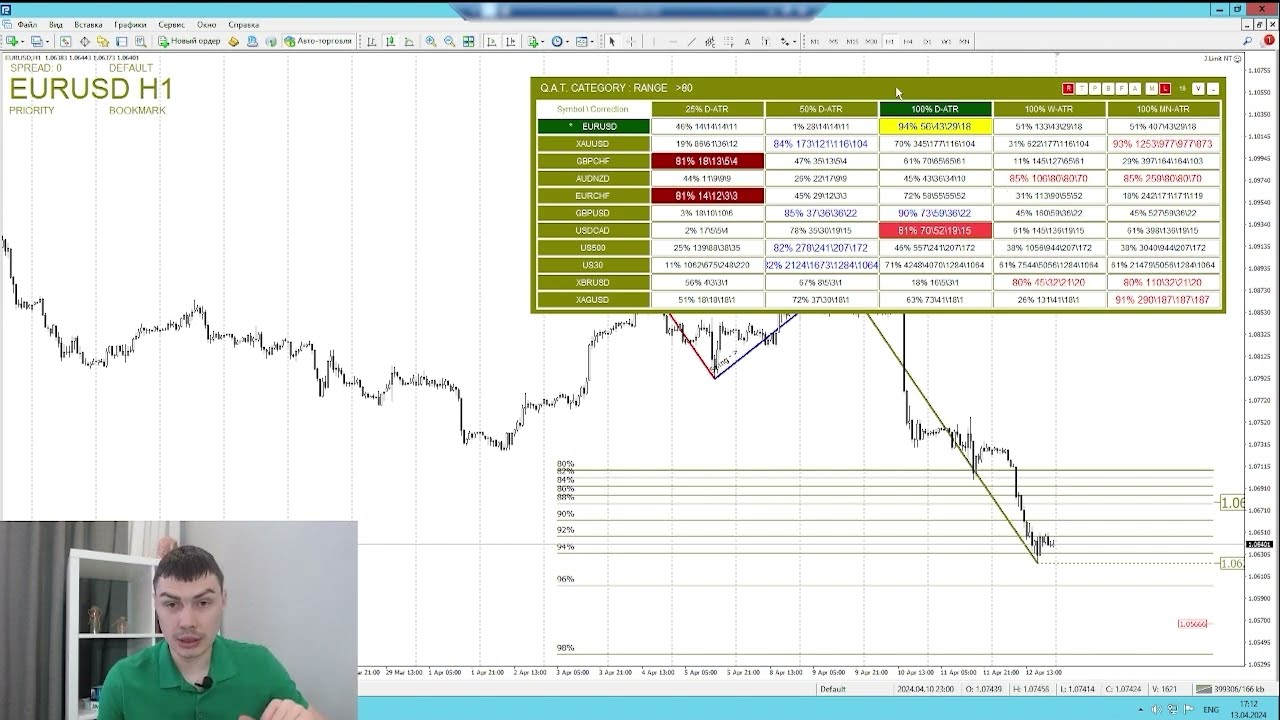Zoom out on the chart
1280x720 pixels.
click(x=449, y=42)
